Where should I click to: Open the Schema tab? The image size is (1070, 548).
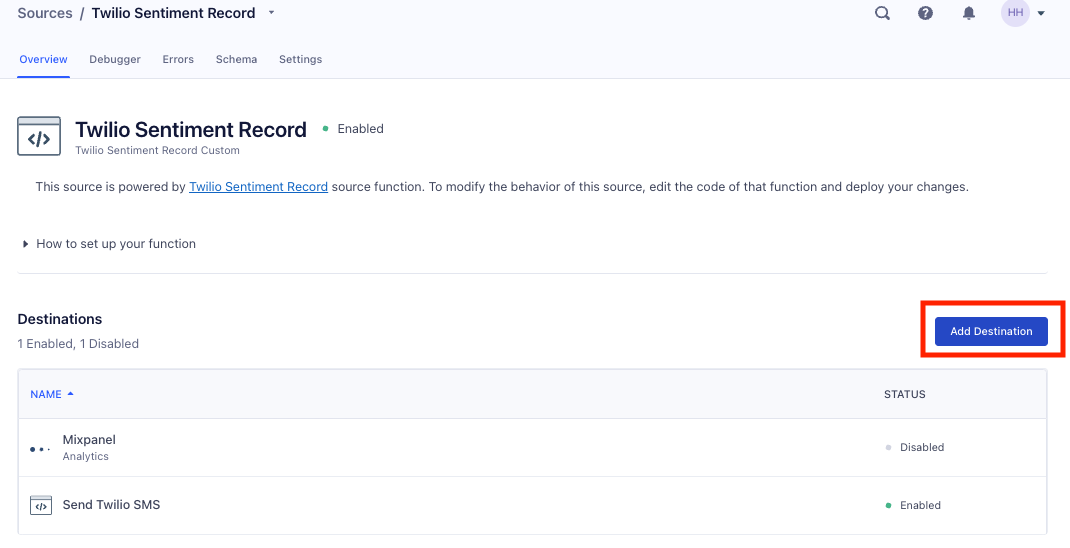pos(236,60)
